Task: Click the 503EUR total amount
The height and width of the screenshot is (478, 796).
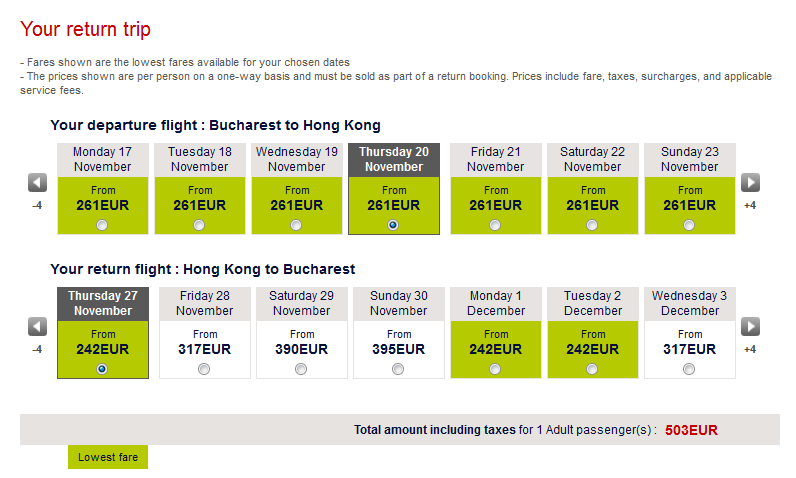Action: (x=691, y=430)
